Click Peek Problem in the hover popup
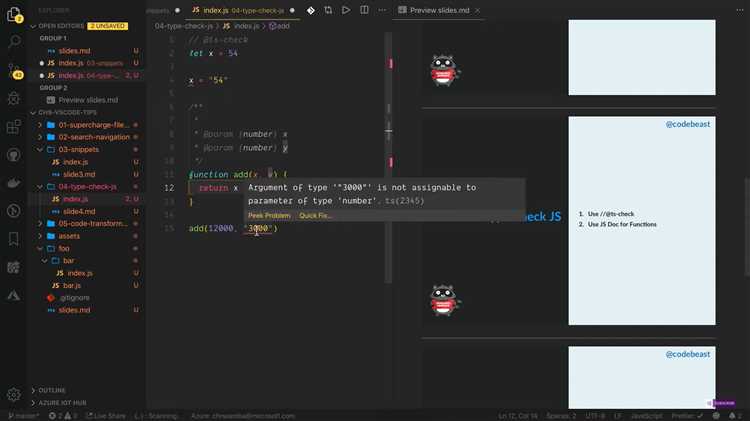The width and height of the screenshot is (750, 421). pyautogui.click(x=269, y=216)
